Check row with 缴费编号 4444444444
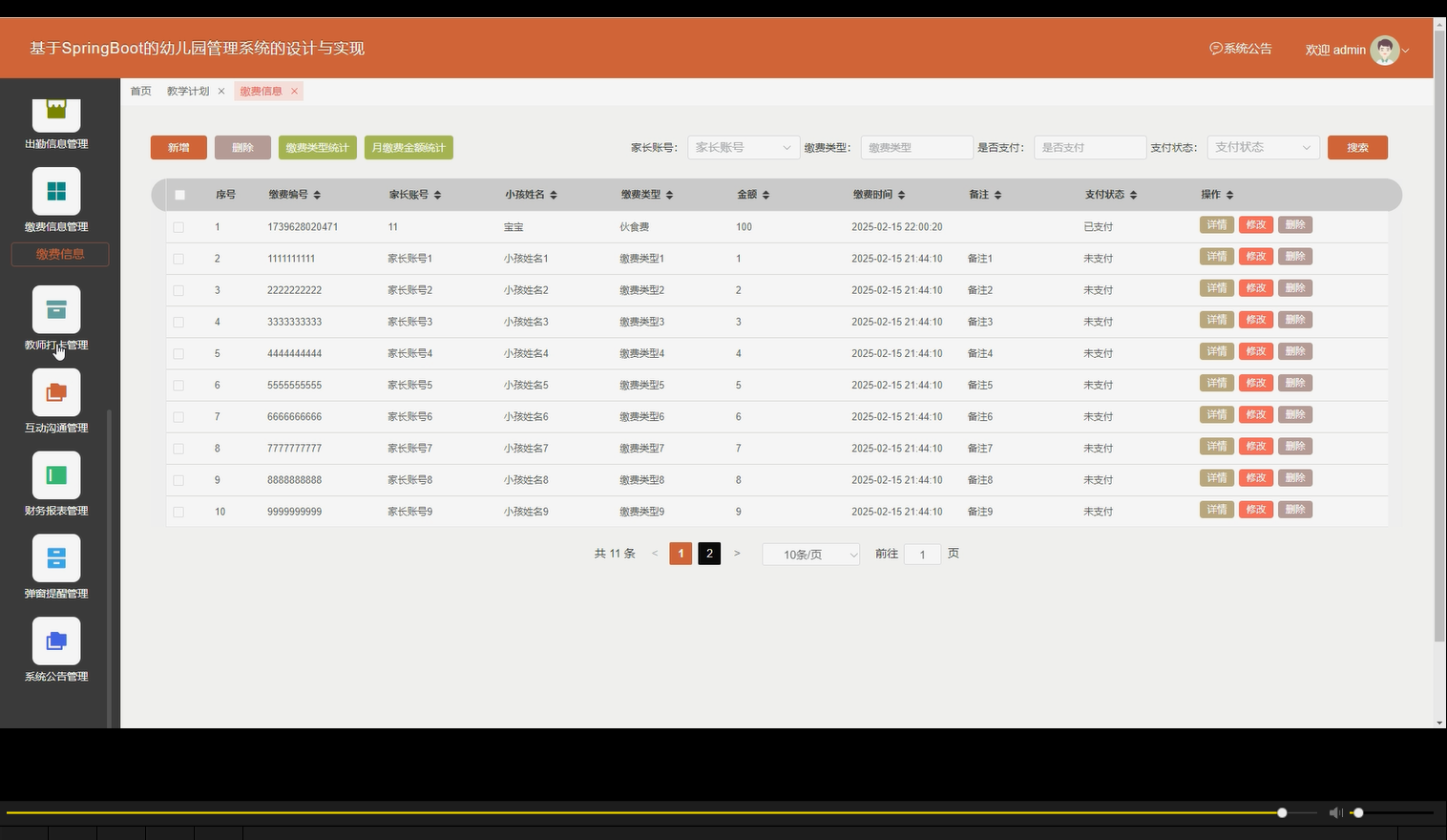The height and width of the screenshot is (840, 1447). click(178, 353)
